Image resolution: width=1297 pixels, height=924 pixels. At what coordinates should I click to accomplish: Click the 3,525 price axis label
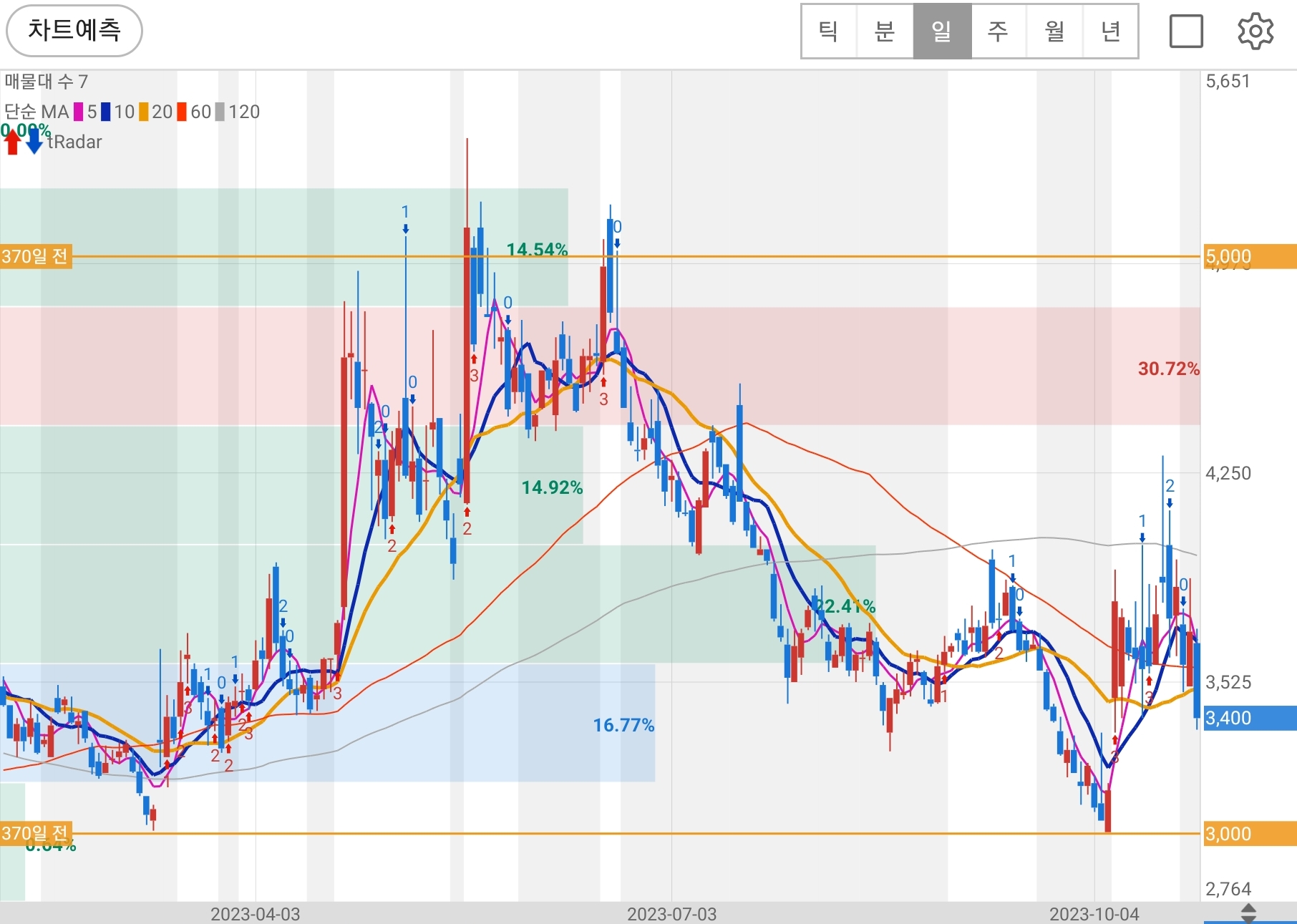click(1228, 682)
